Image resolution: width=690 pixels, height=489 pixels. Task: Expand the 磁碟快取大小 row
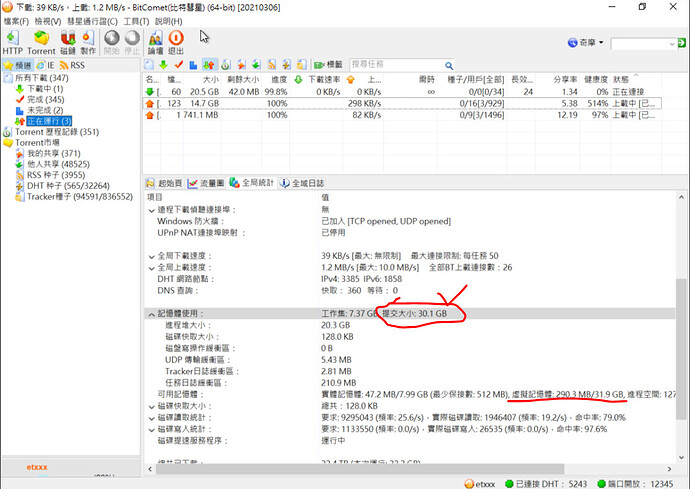151,407
